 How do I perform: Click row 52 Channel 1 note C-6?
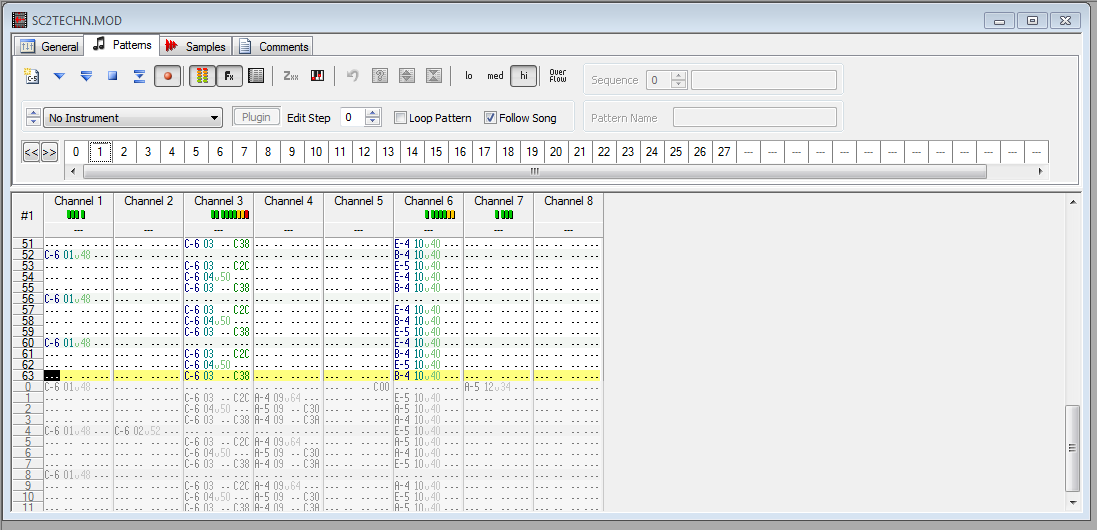(52, 255)
